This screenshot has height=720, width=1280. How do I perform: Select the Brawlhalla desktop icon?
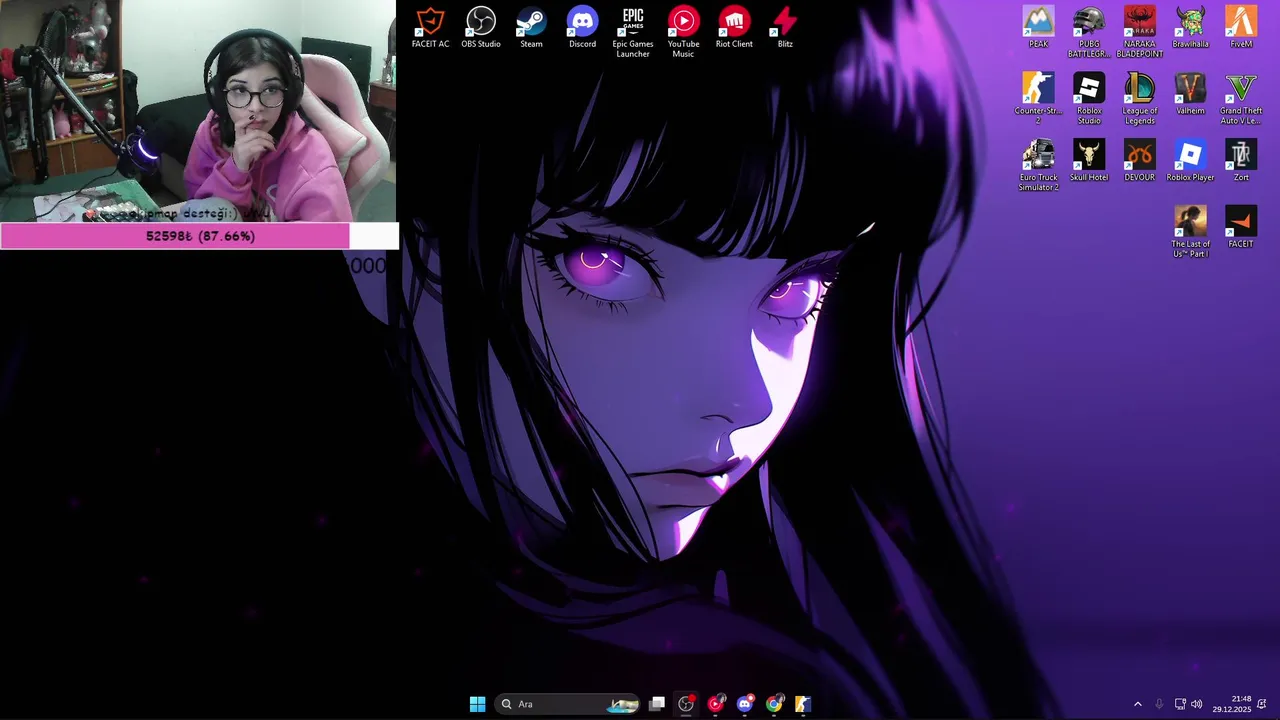click(1190, 28)
